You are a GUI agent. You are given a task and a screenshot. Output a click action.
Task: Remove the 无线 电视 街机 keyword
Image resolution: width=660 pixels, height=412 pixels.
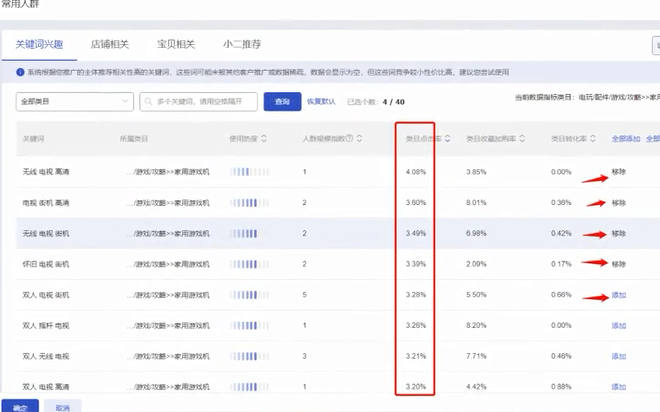click(x=619, y=234)
